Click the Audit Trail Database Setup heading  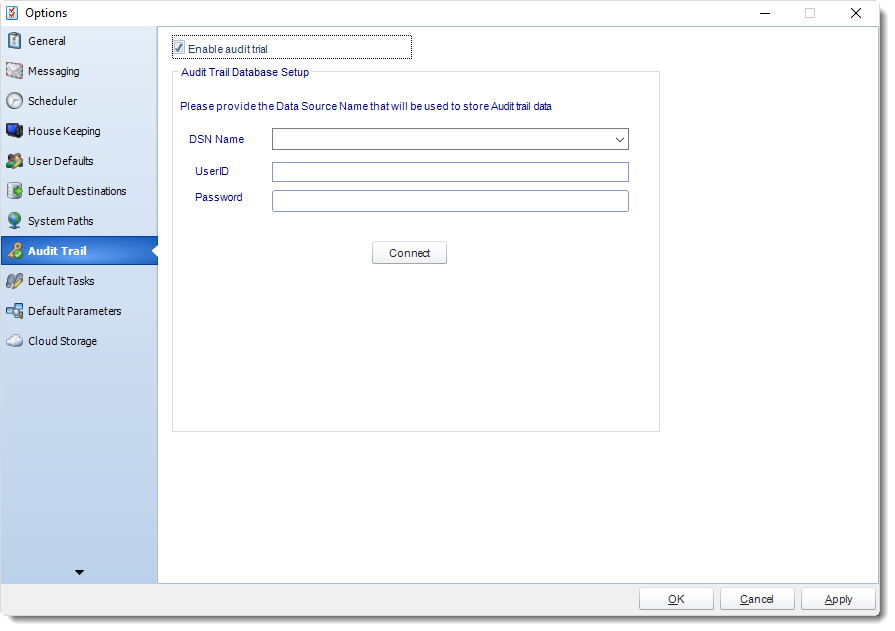245,73
